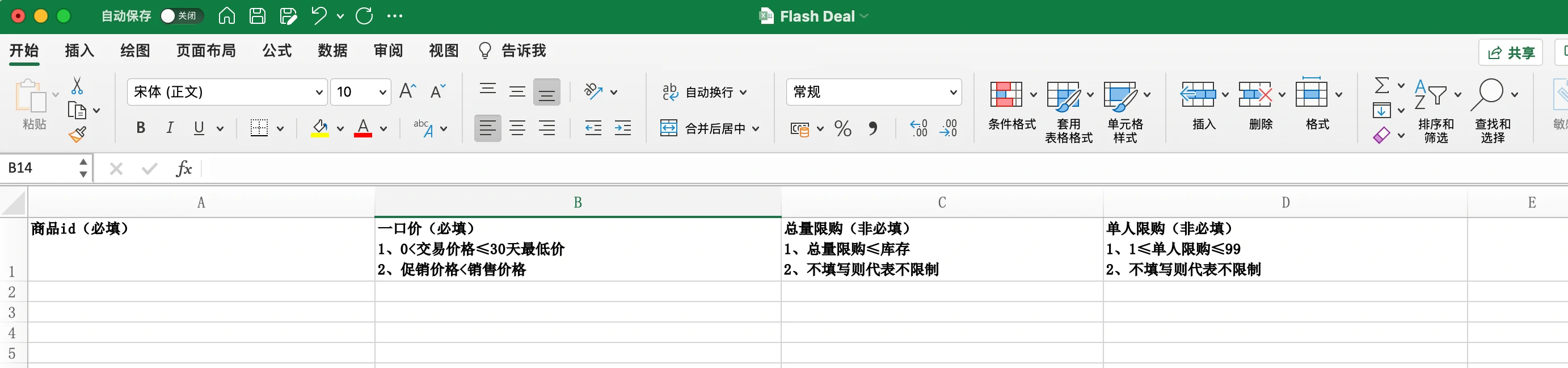Click the cut scissors icon
Viewport: 1568px width, 368px height.
[x=77, y=86]
